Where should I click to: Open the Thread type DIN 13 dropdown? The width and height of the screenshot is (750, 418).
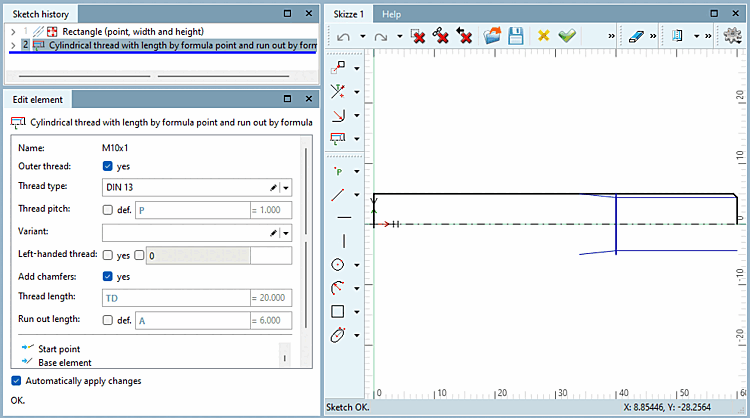pyautogui.click(x=286, y=188)
